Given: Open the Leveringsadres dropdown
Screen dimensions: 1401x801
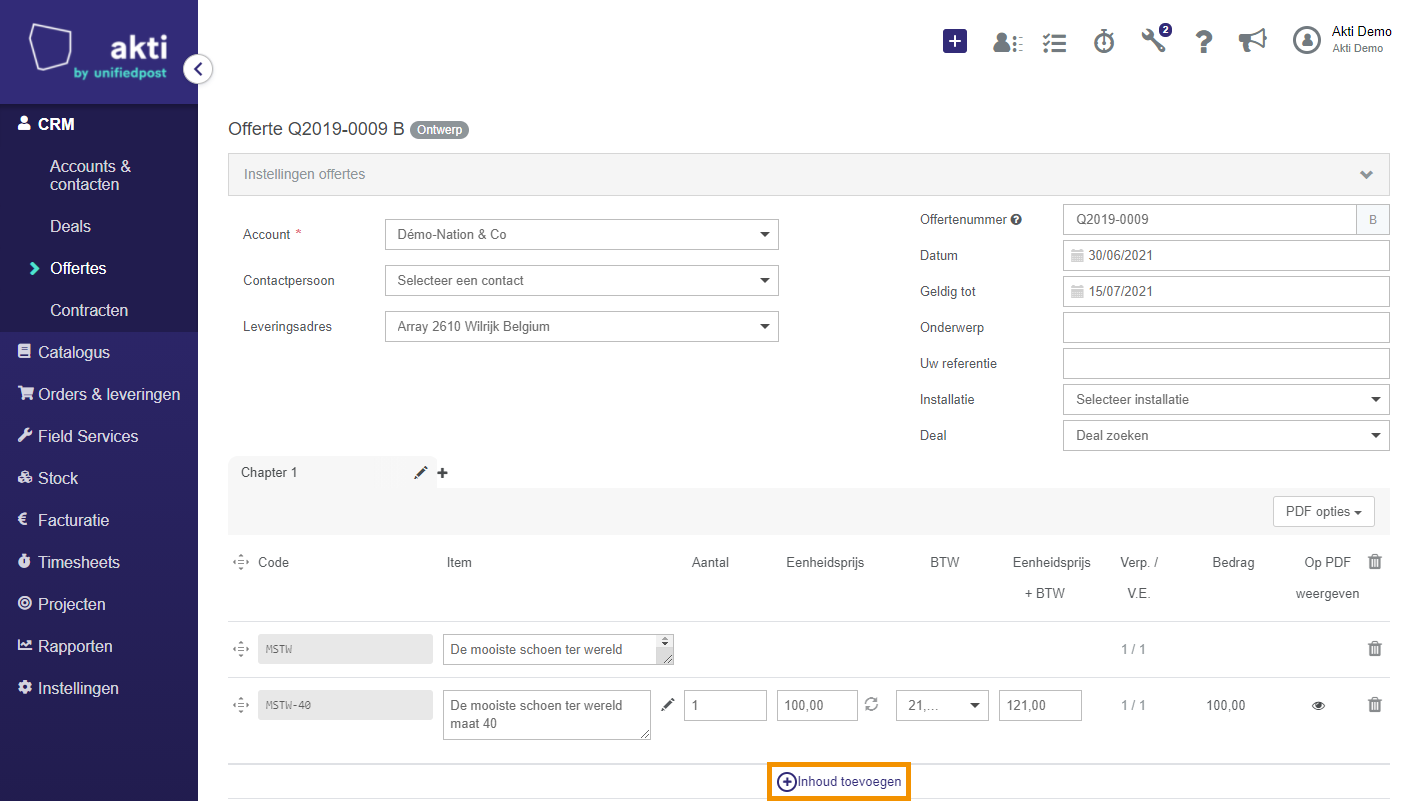Looking at the screenshot, I should coord(581,327).
